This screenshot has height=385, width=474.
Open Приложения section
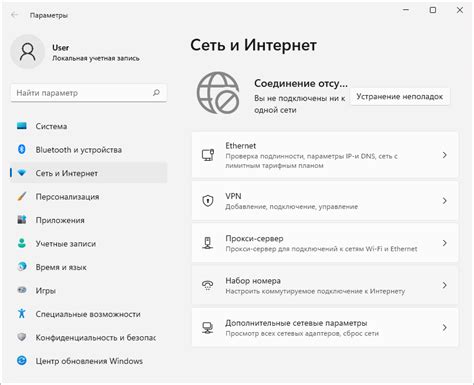tap(89, 220)
